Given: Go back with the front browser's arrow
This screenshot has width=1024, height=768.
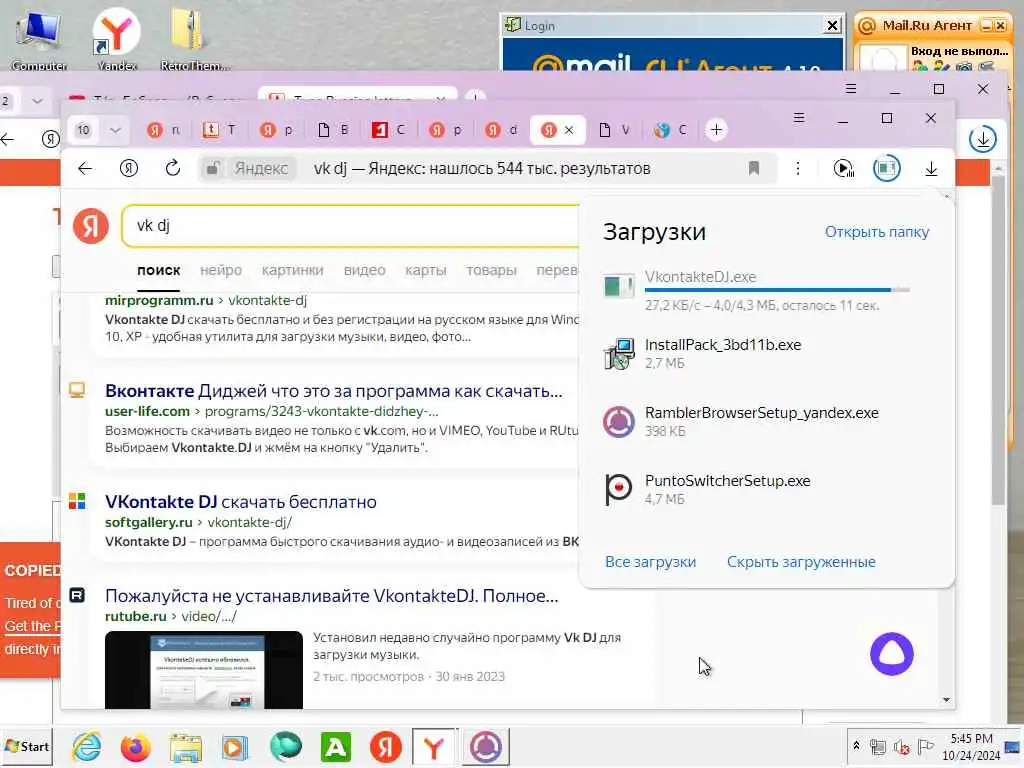Looking at the screenshot, I should pos(85,168).
